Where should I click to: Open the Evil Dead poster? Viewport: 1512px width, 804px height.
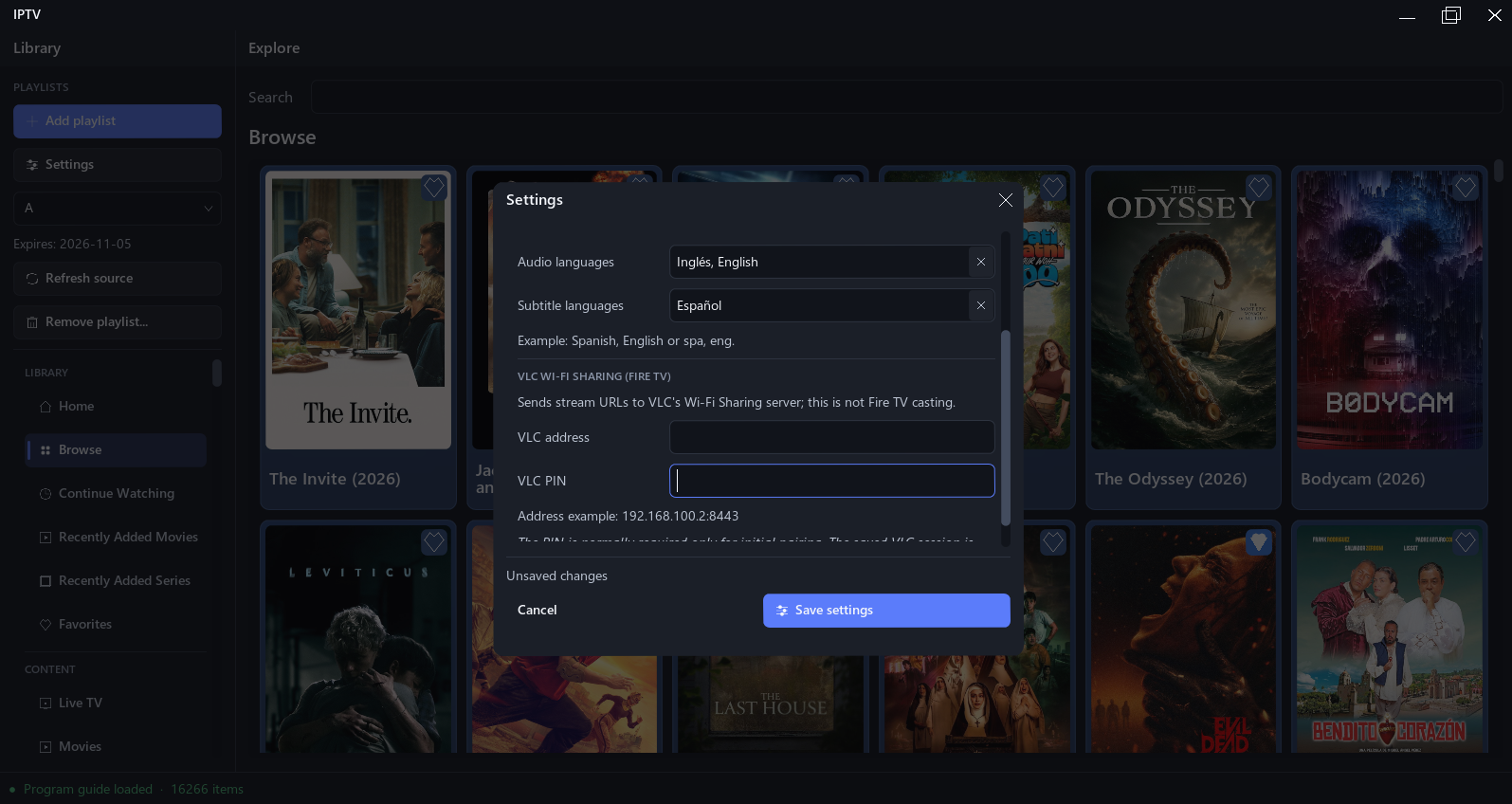(x=1183, y=640)
